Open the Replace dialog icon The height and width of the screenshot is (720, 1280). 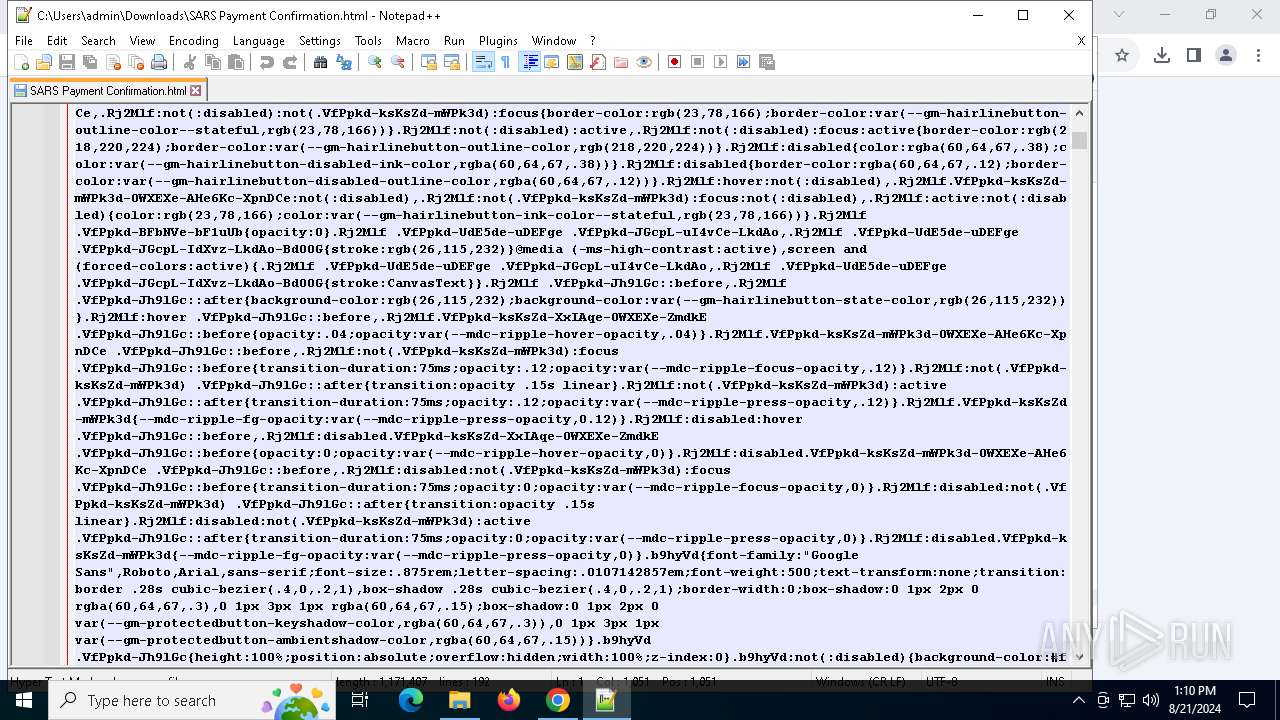[344, 62]
